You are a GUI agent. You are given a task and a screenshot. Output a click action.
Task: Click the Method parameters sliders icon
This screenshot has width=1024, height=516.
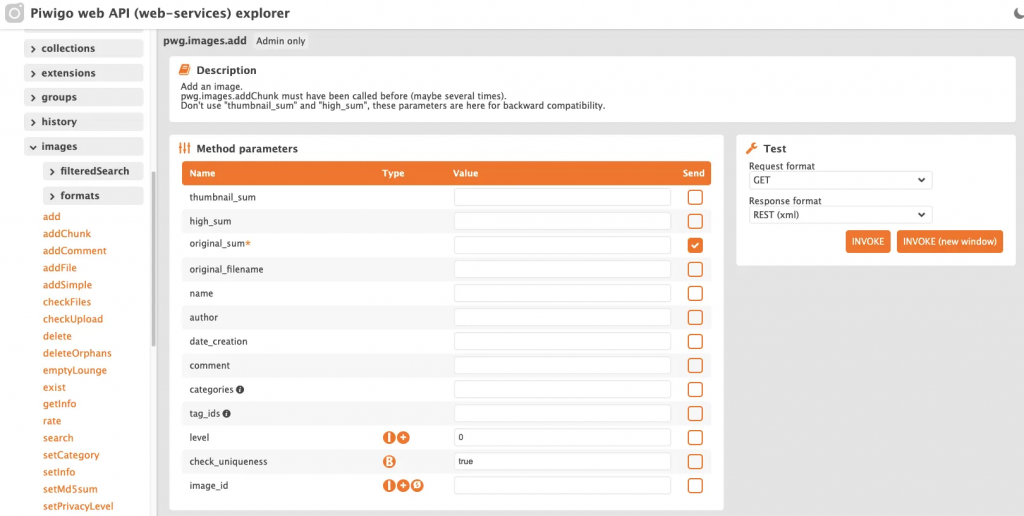point(185,148)
